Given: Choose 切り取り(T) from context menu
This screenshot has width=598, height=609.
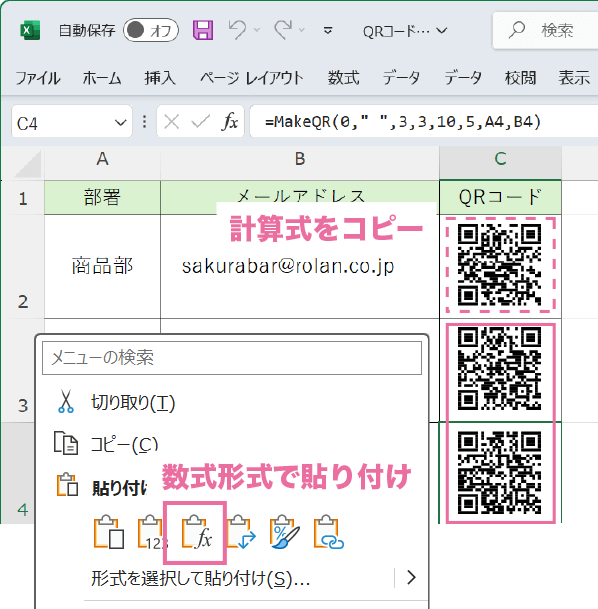Looking at the screenshot, I should point(232,402).
